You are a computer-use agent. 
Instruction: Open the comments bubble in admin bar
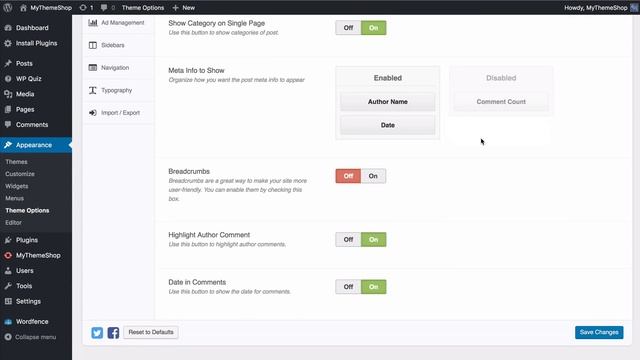pos(107,7)
